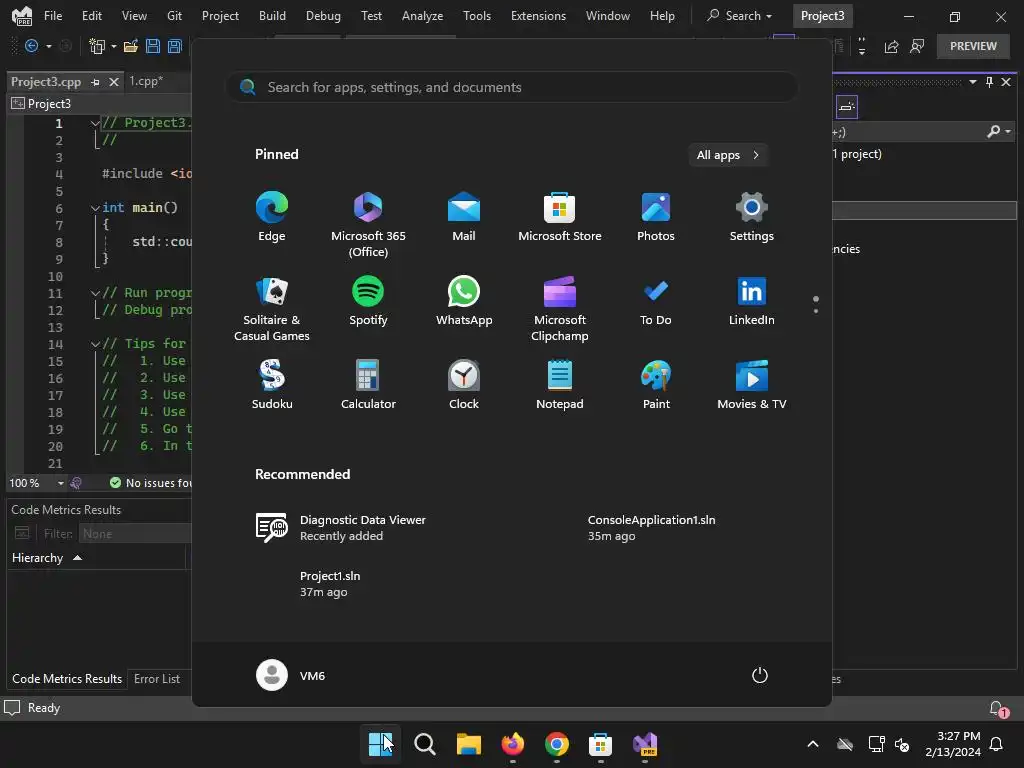Open Settings from the pinned apps

point(752,217)
